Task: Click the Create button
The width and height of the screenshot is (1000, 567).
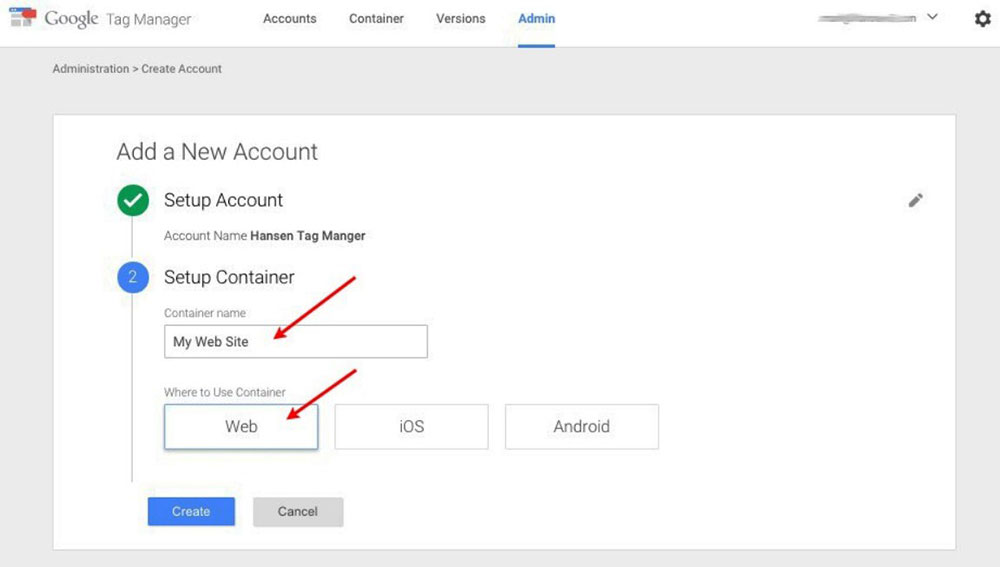Action: coord(191,512)
